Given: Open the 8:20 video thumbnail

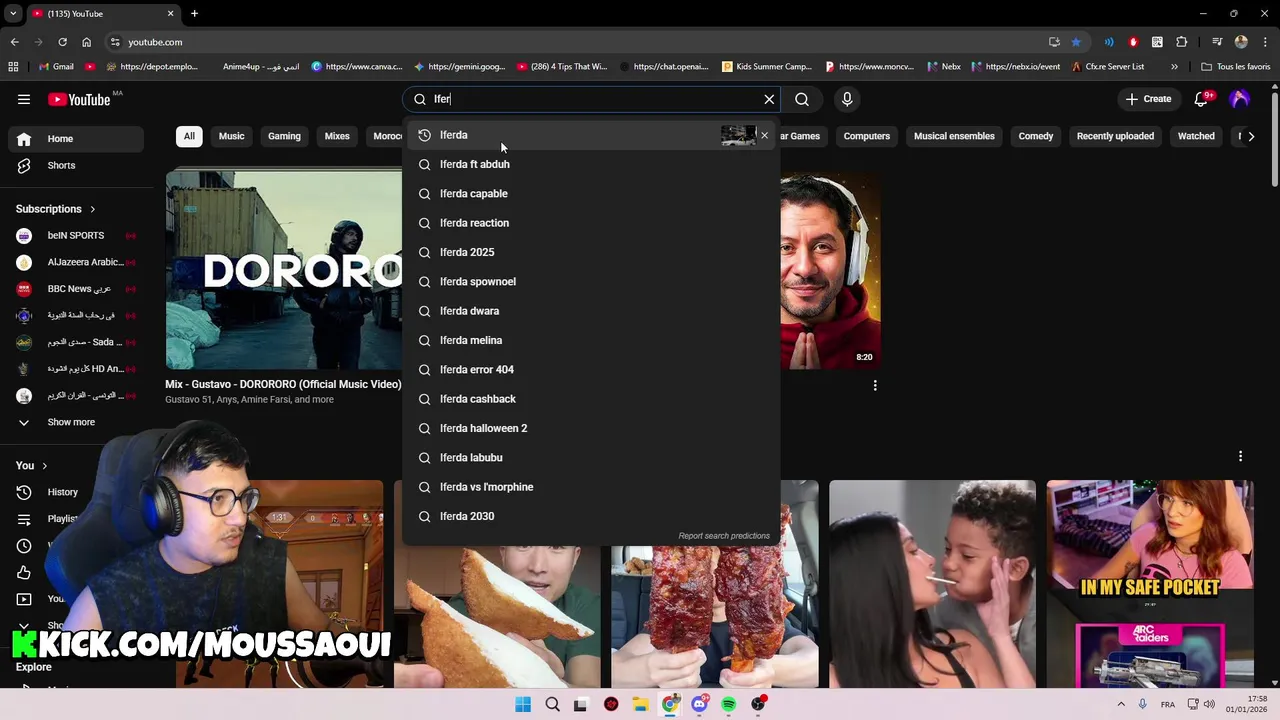Looking at the screenshot, I should point(830,270).
